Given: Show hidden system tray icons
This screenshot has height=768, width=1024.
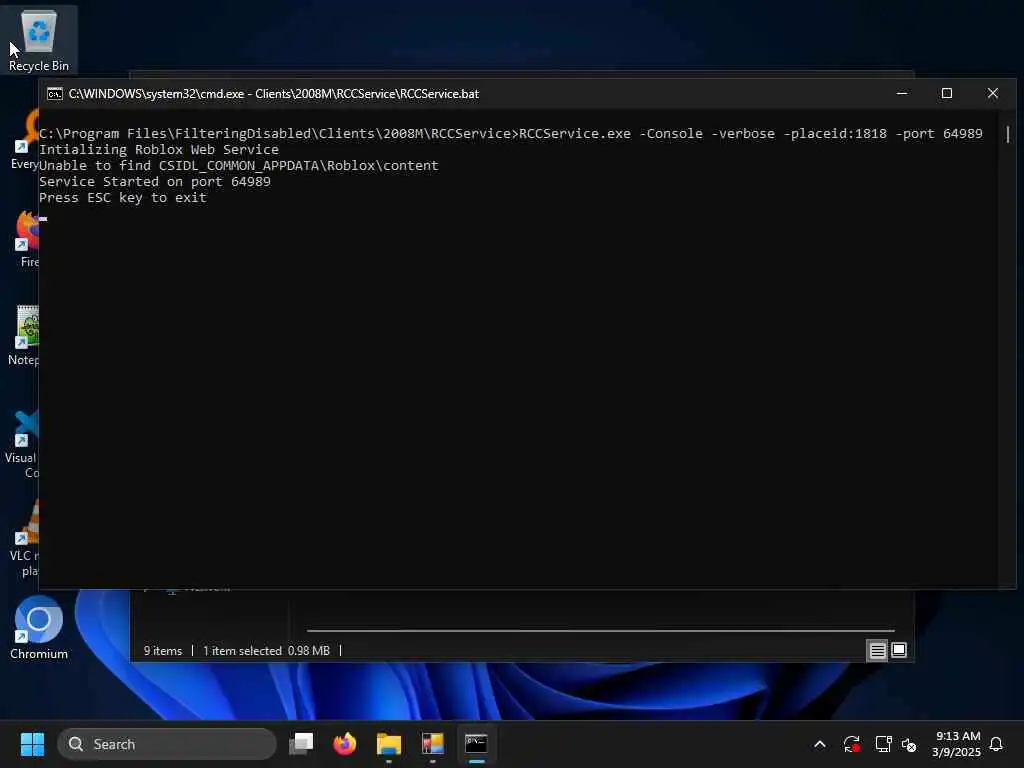Looking at the screenshot, I should click(x=820, y=744).
